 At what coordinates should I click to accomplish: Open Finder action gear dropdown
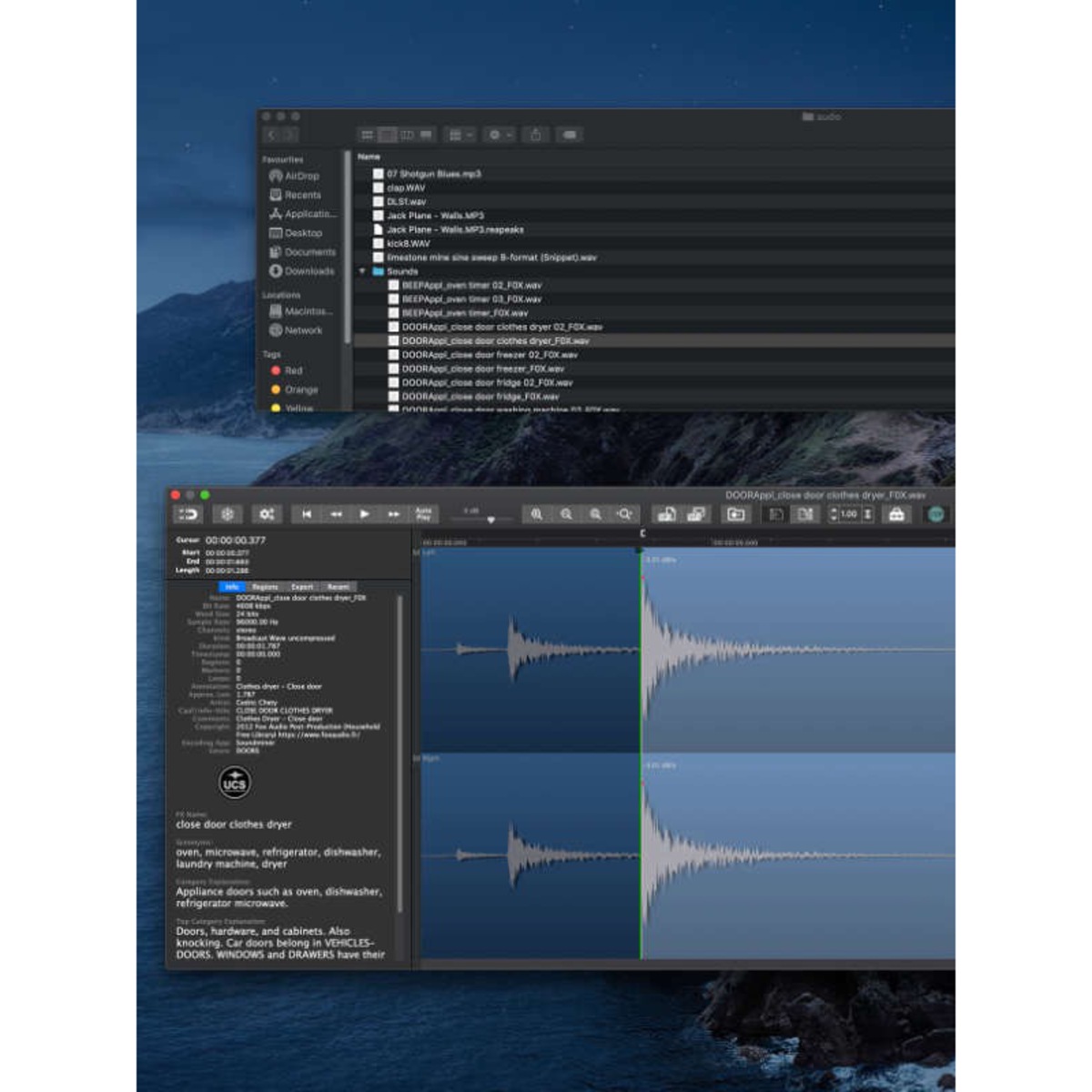500,135
